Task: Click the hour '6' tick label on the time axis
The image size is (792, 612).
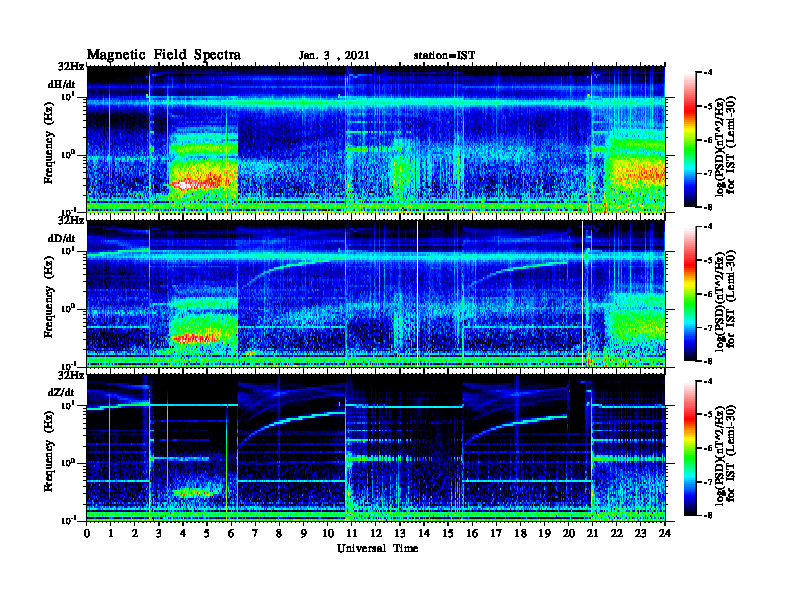Action: pyautogui.click(x=231, y=534)
